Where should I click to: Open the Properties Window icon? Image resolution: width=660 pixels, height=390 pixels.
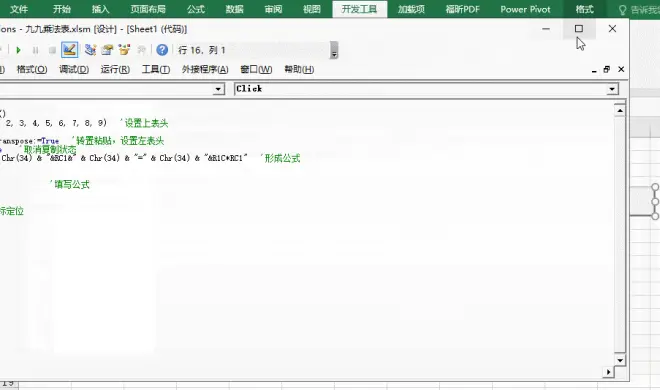pos(107,50)
